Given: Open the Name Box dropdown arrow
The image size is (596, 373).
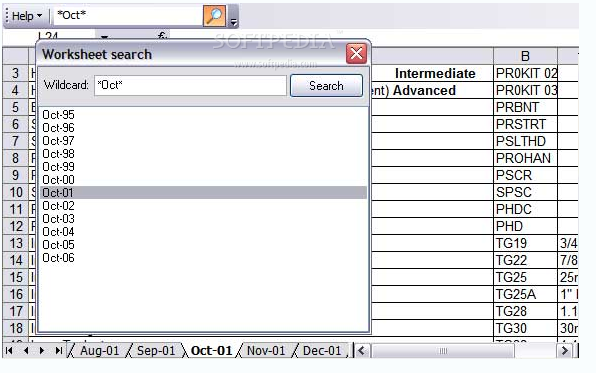Looking at the screenshot, I should (x=104, y=37).
